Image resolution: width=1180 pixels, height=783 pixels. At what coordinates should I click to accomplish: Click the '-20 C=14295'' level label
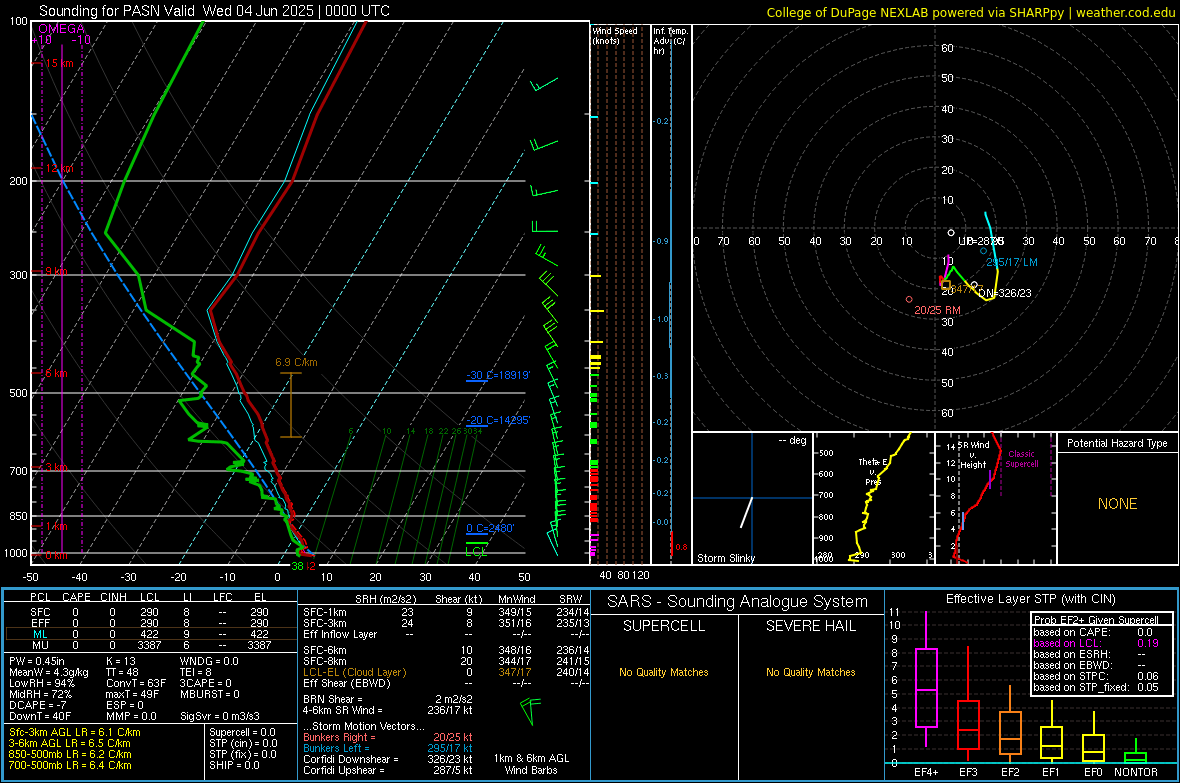[x=497, y=420]
